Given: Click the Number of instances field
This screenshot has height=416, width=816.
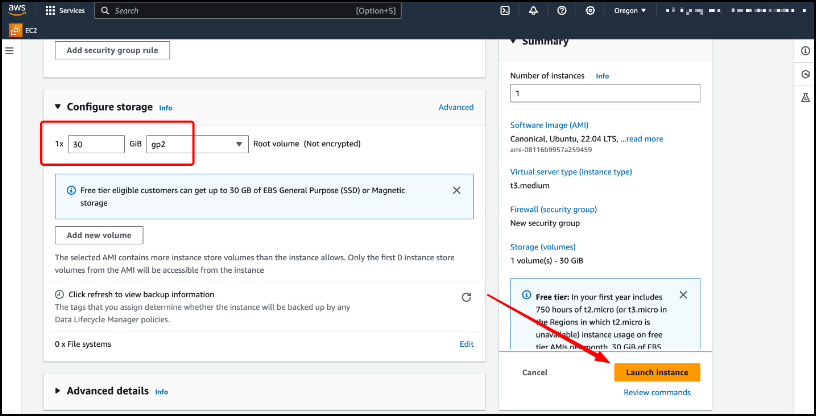Looking at the screenshot, I should click(x=605, y=93).
